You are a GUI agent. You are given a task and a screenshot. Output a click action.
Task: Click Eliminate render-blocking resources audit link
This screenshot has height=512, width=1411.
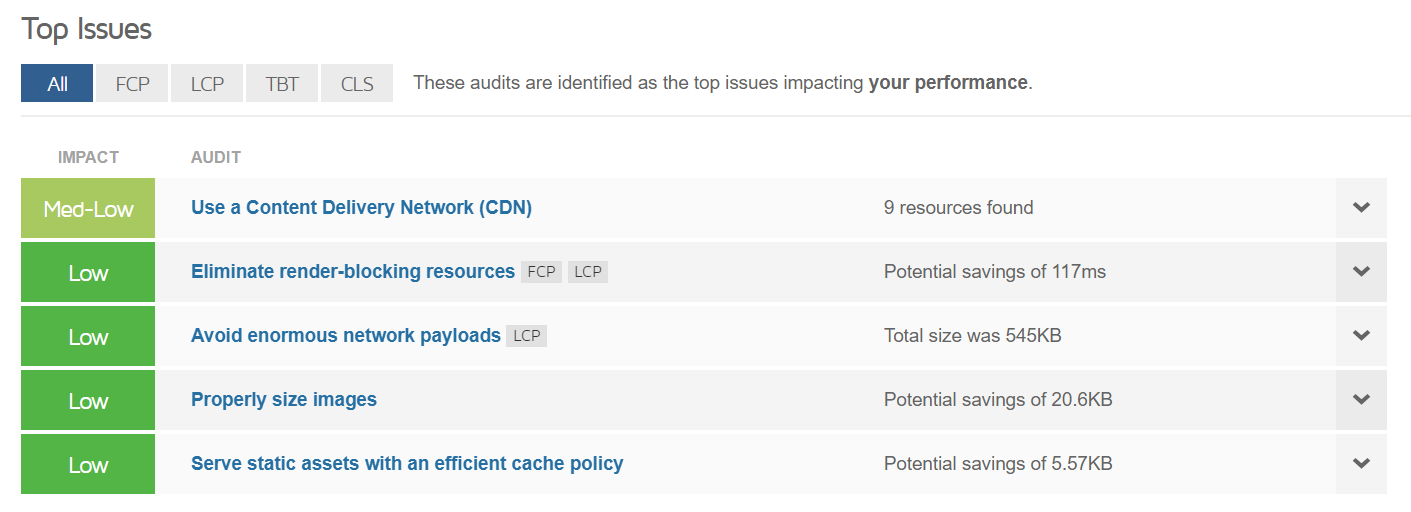pyautogui.click(x=352, y=272)
